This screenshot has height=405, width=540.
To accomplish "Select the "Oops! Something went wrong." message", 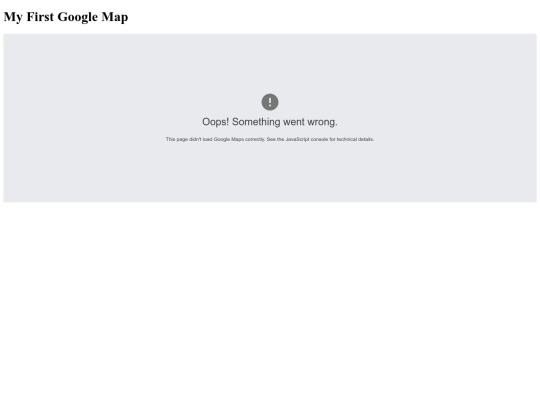I will (x=270, y=122).
